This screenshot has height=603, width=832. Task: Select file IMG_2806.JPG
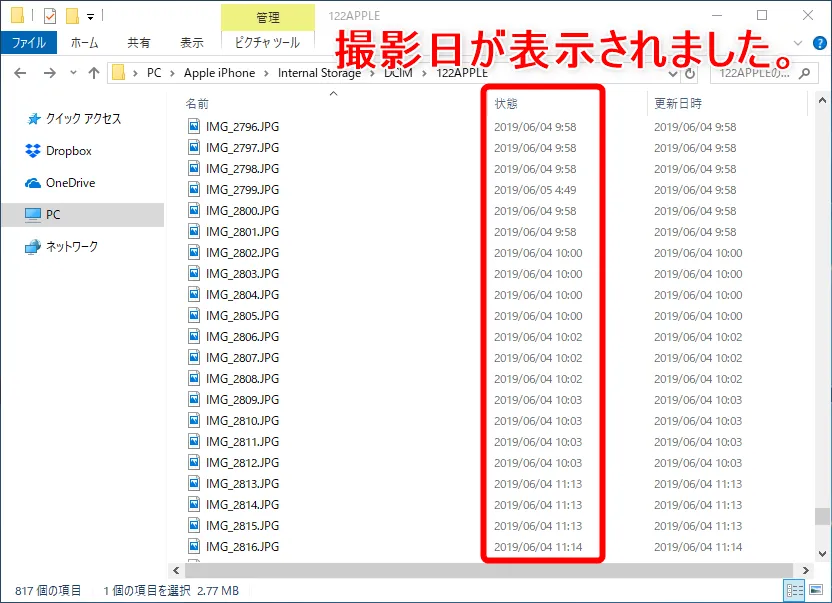[x=242, y=337]
